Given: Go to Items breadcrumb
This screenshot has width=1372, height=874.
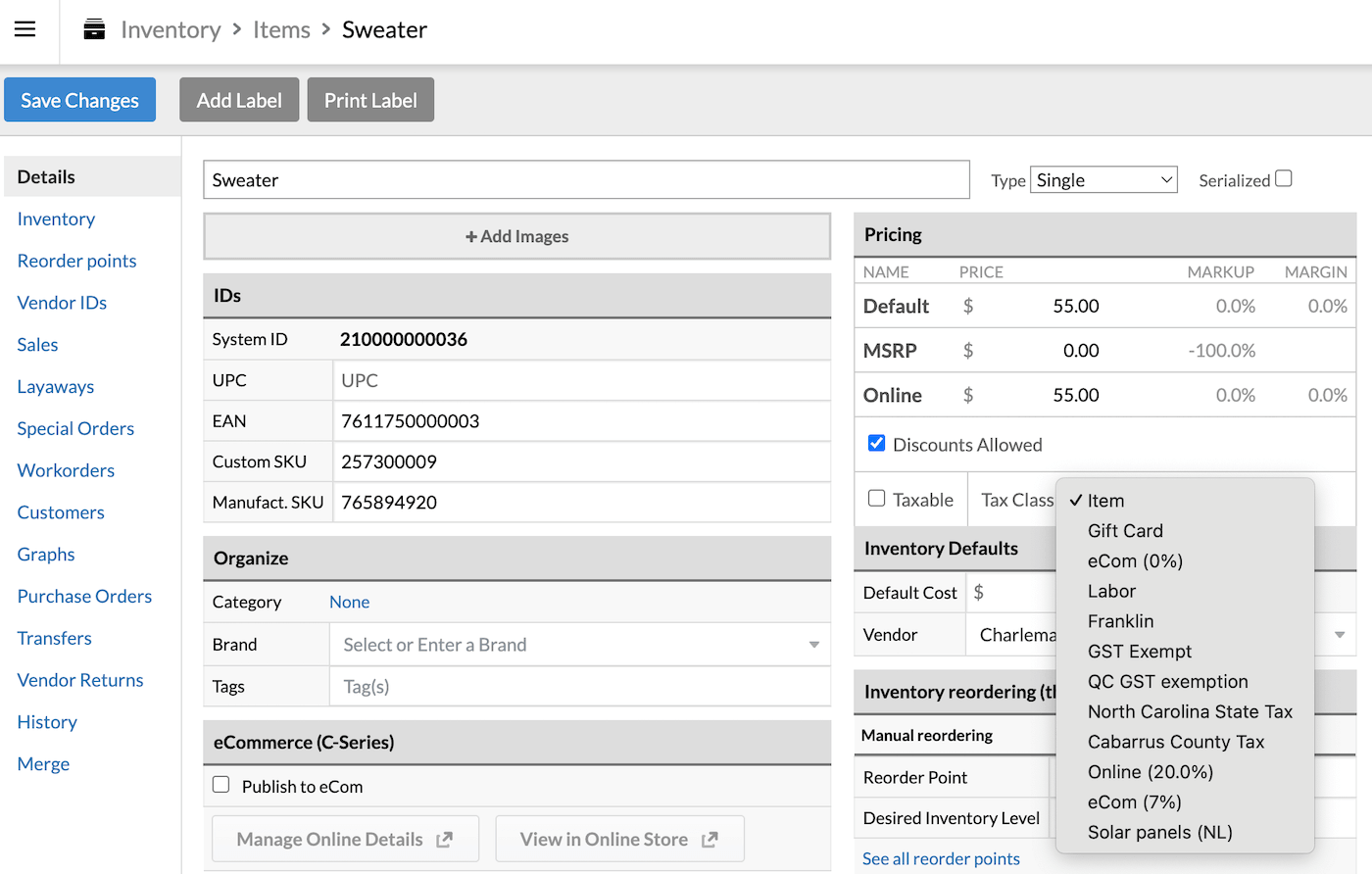Looking at the screenshot, I should [x=281, y=29].
